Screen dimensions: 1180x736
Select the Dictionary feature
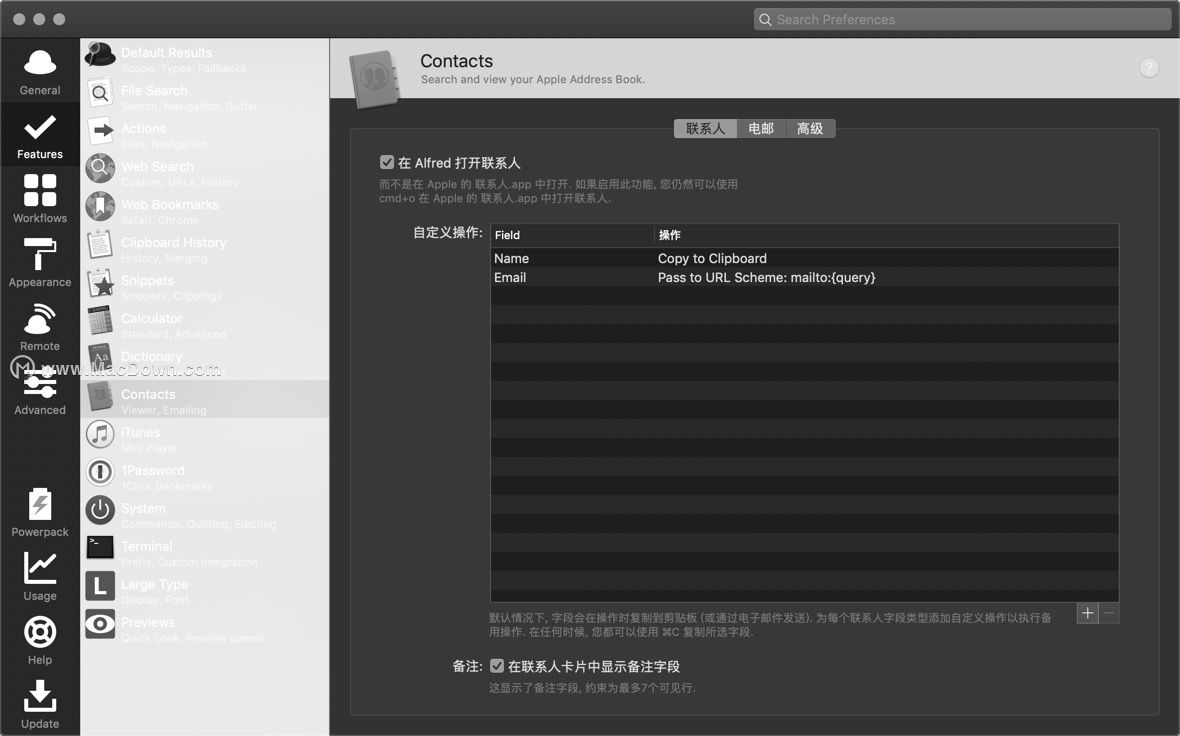coord(205,361)
